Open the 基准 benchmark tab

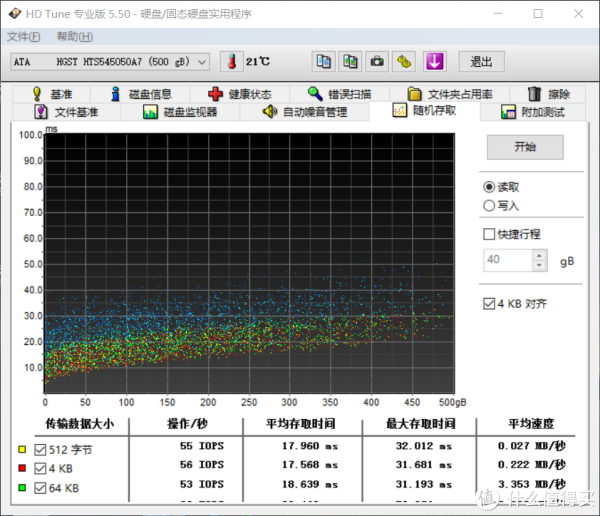point(52,94)
